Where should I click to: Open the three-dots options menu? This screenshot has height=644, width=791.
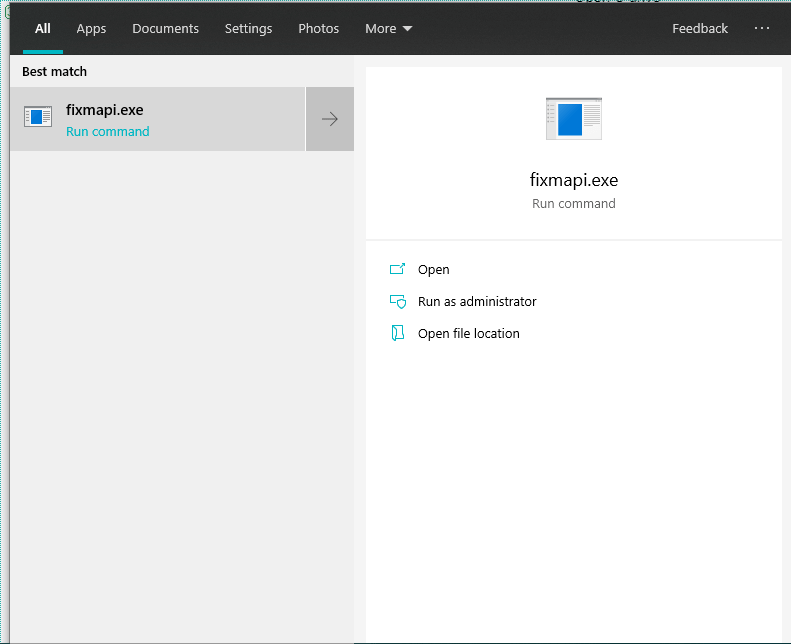click(x=762, y=28)
